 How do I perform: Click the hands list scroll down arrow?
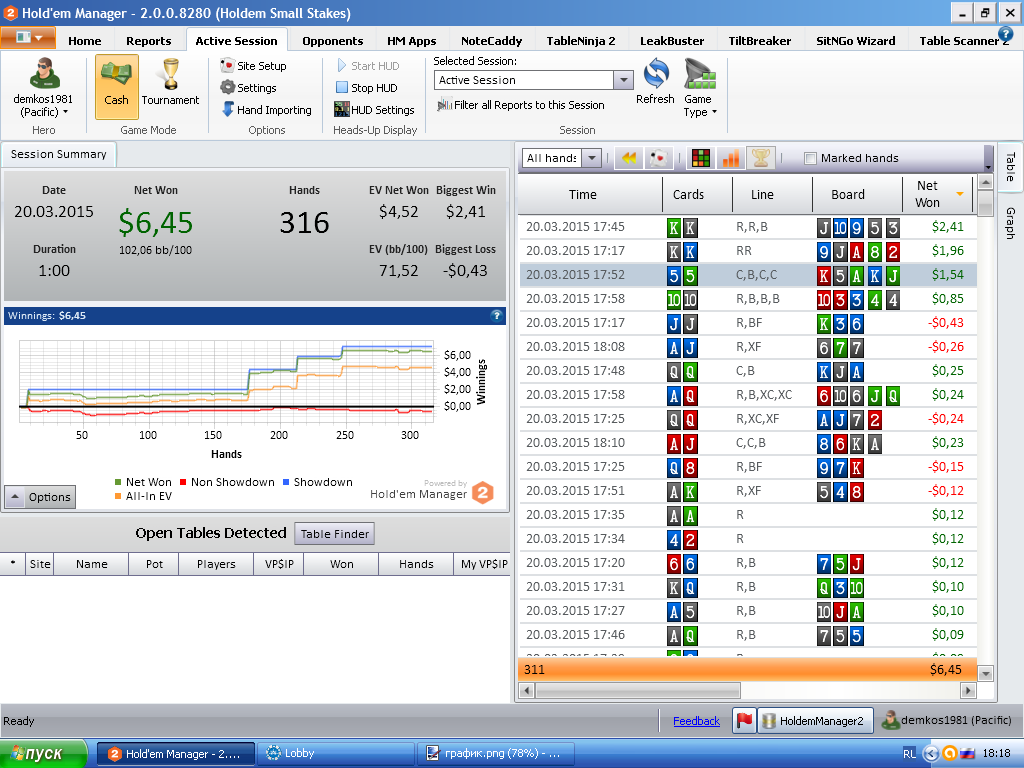pos(986,673)
